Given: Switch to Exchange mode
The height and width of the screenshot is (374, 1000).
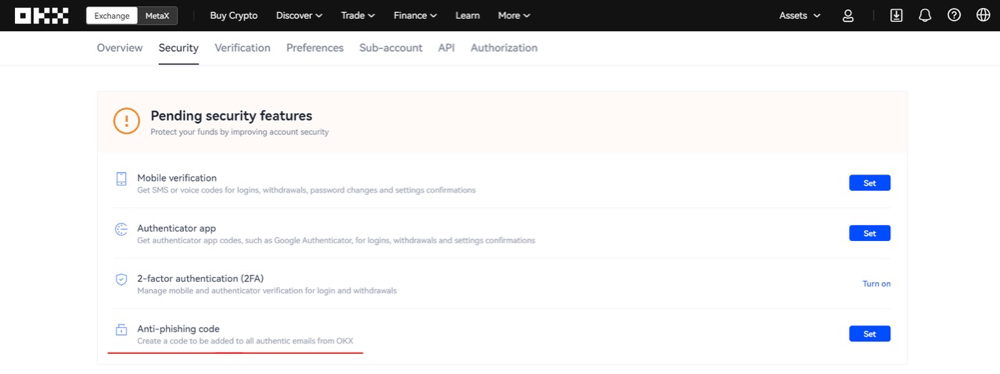Looking at the screenshot, I should (x=112, y=15).
